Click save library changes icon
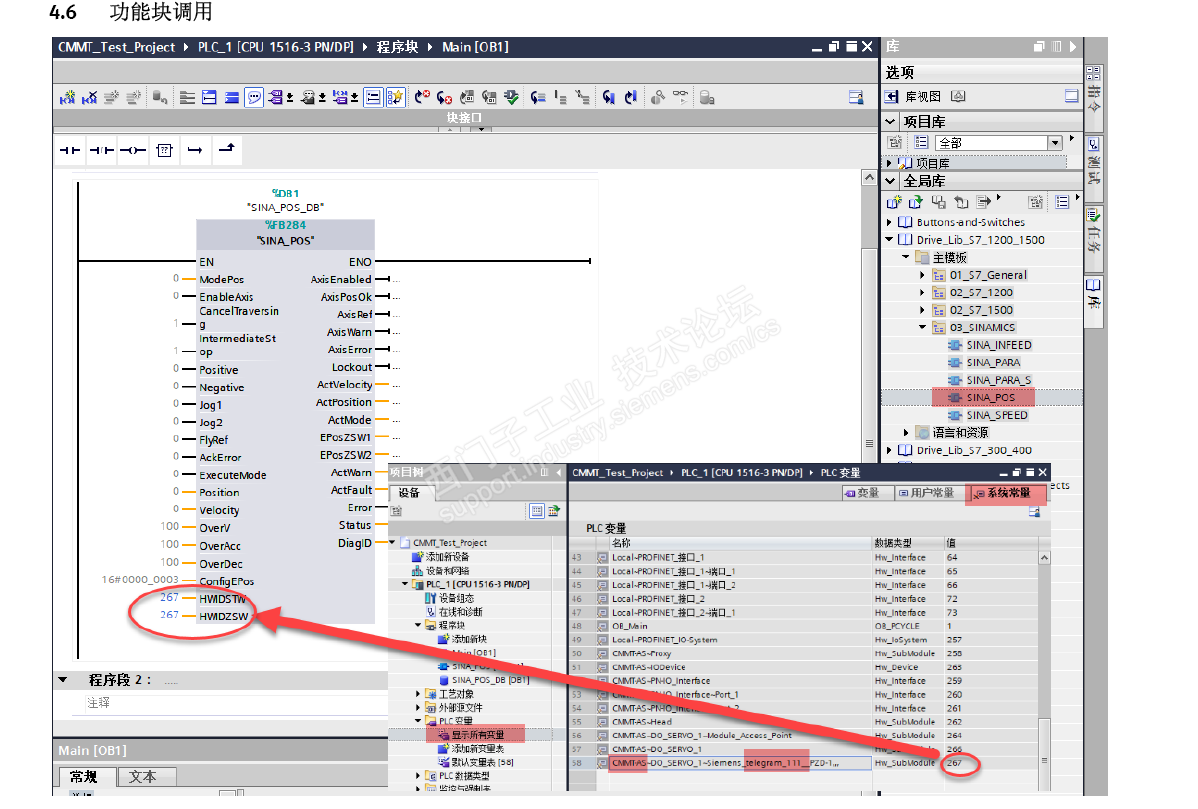Image resolution: width=1198 pixels, height=809 pixels. pyautogui.click(x=938, y=202)
